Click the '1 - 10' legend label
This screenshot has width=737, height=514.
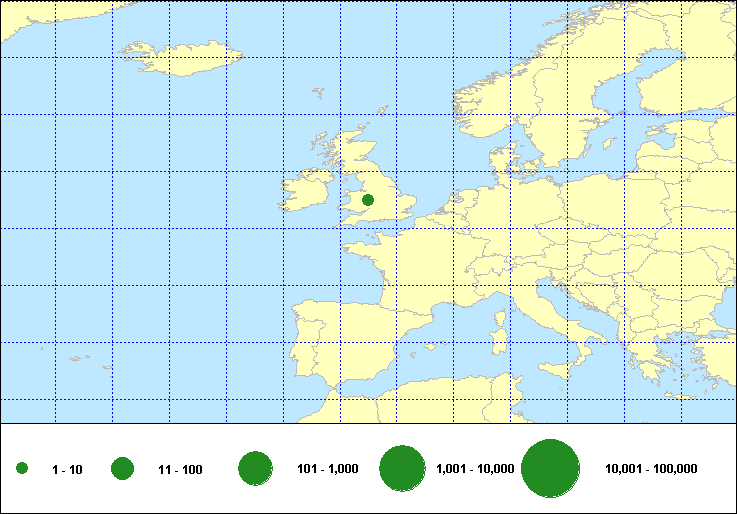tap(67, 469)
